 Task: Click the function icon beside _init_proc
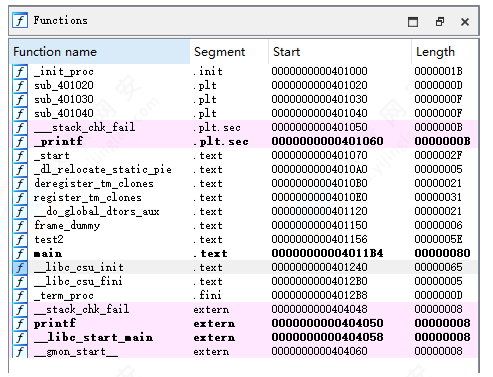[x=20, y=71]
